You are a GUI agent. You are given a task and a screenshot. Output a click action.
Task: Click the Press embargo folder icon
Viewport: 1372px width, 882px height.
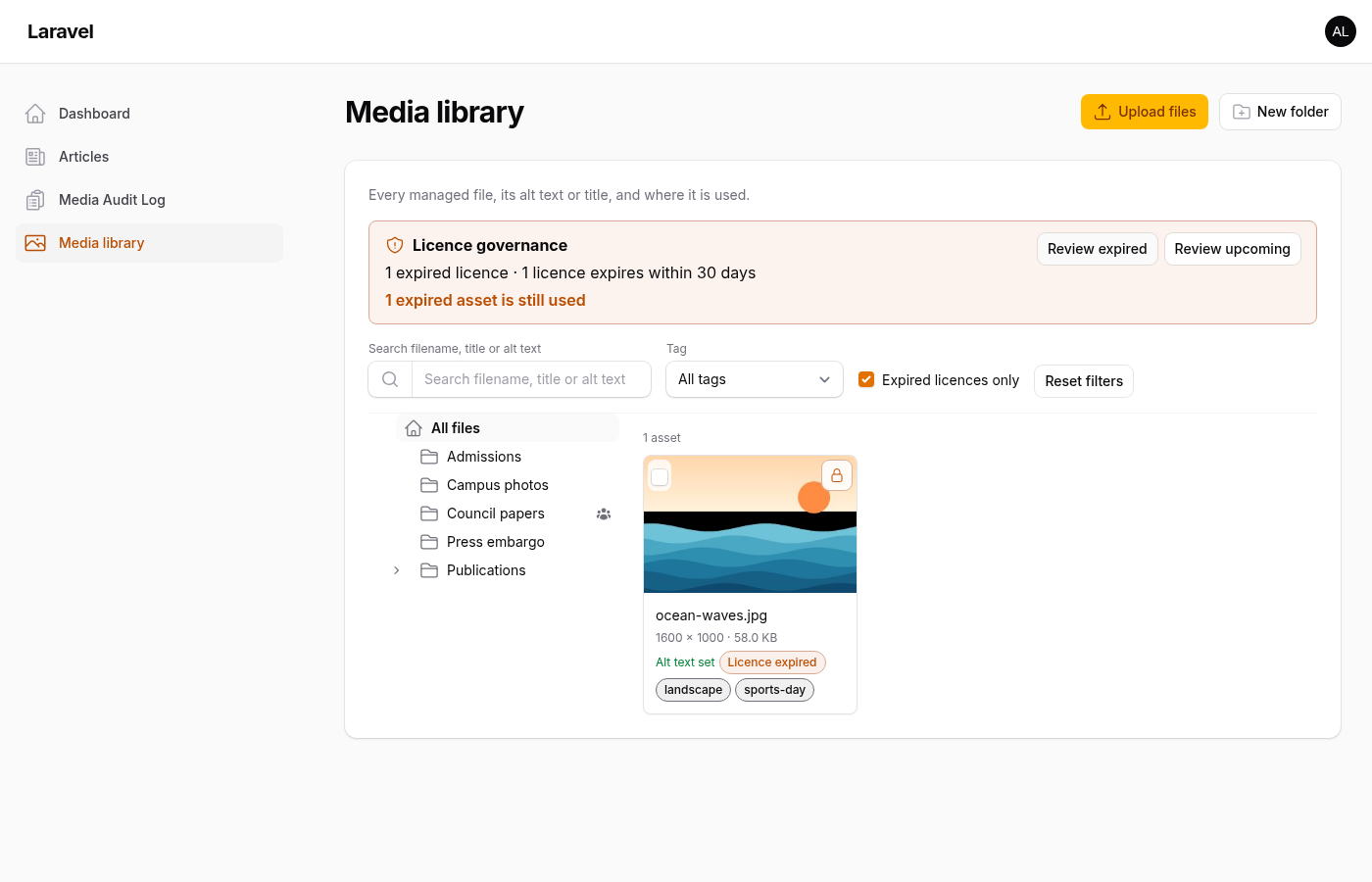point(429,542)
